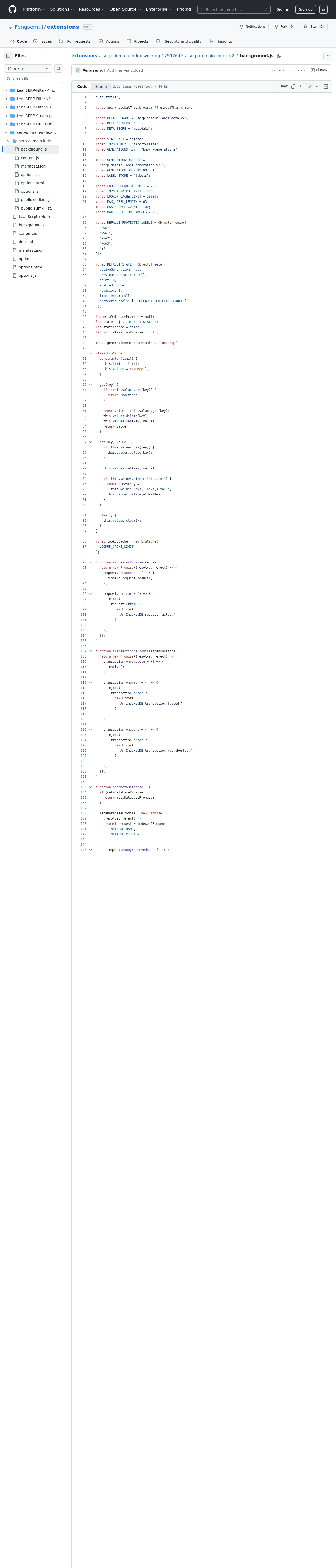The image size is (336, 1568).
Task: Open the extensions breadcrumb link
Action: tap(84, 56)
